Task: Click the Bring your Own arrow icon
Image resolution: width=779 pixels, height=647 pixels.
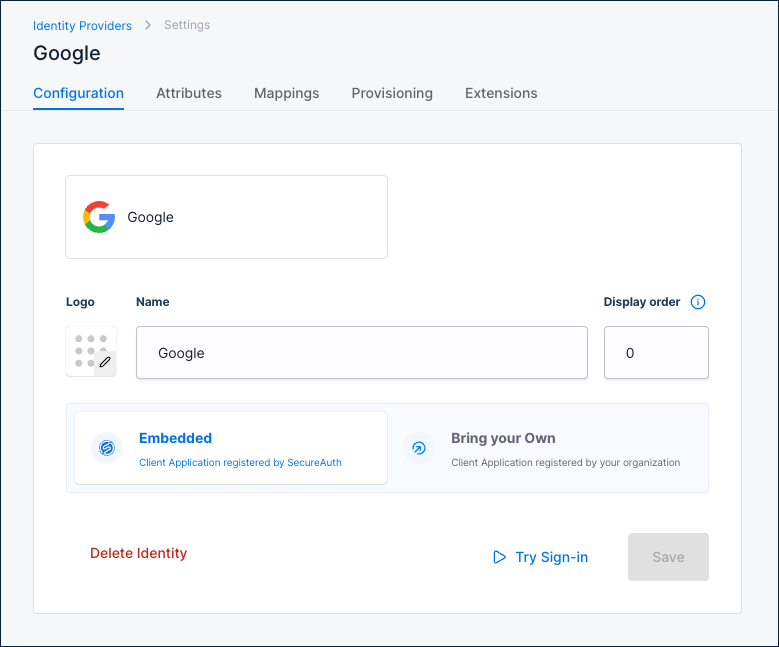Action: (x=419, y=448)
